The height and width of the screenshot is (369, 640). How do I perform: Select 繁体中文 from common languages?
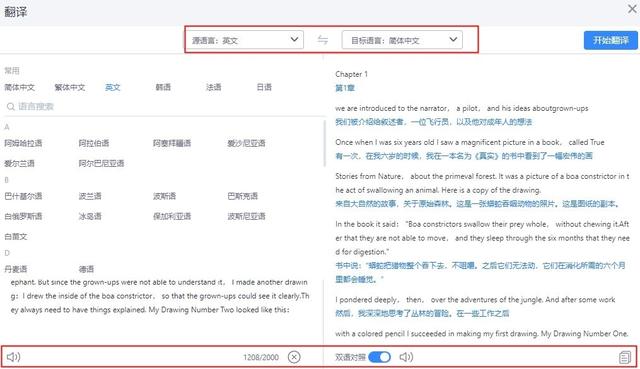click(x=70, y=87)
